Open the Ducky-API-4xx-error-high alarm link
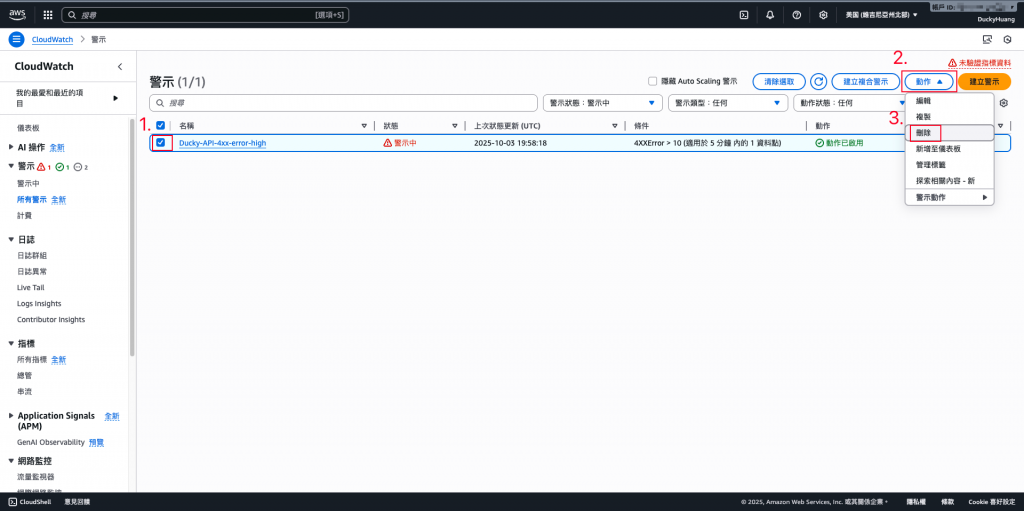The image size is (1024, 511). pyautogui.click(x=223, y=143)
